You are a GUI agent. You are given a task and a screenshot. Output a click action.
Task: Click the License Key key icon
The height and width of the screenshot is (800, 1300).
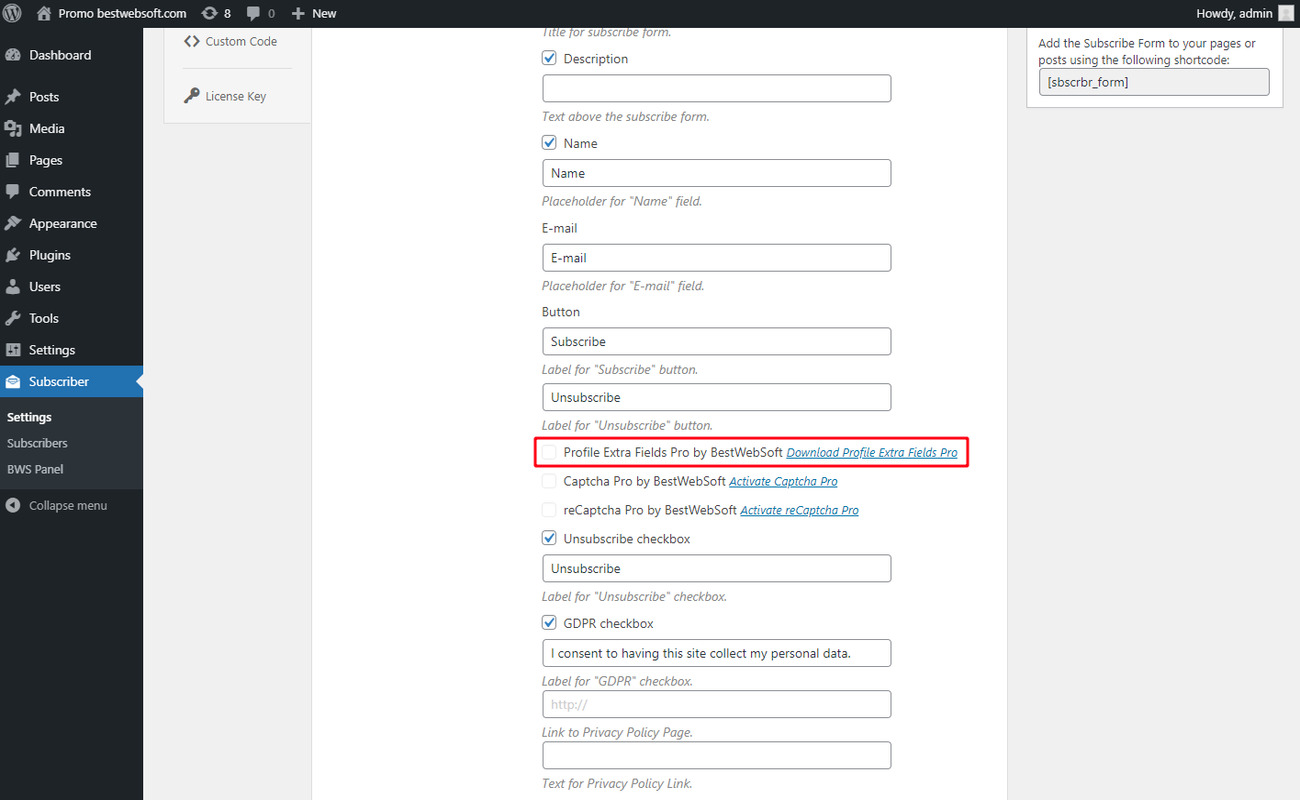192,96
